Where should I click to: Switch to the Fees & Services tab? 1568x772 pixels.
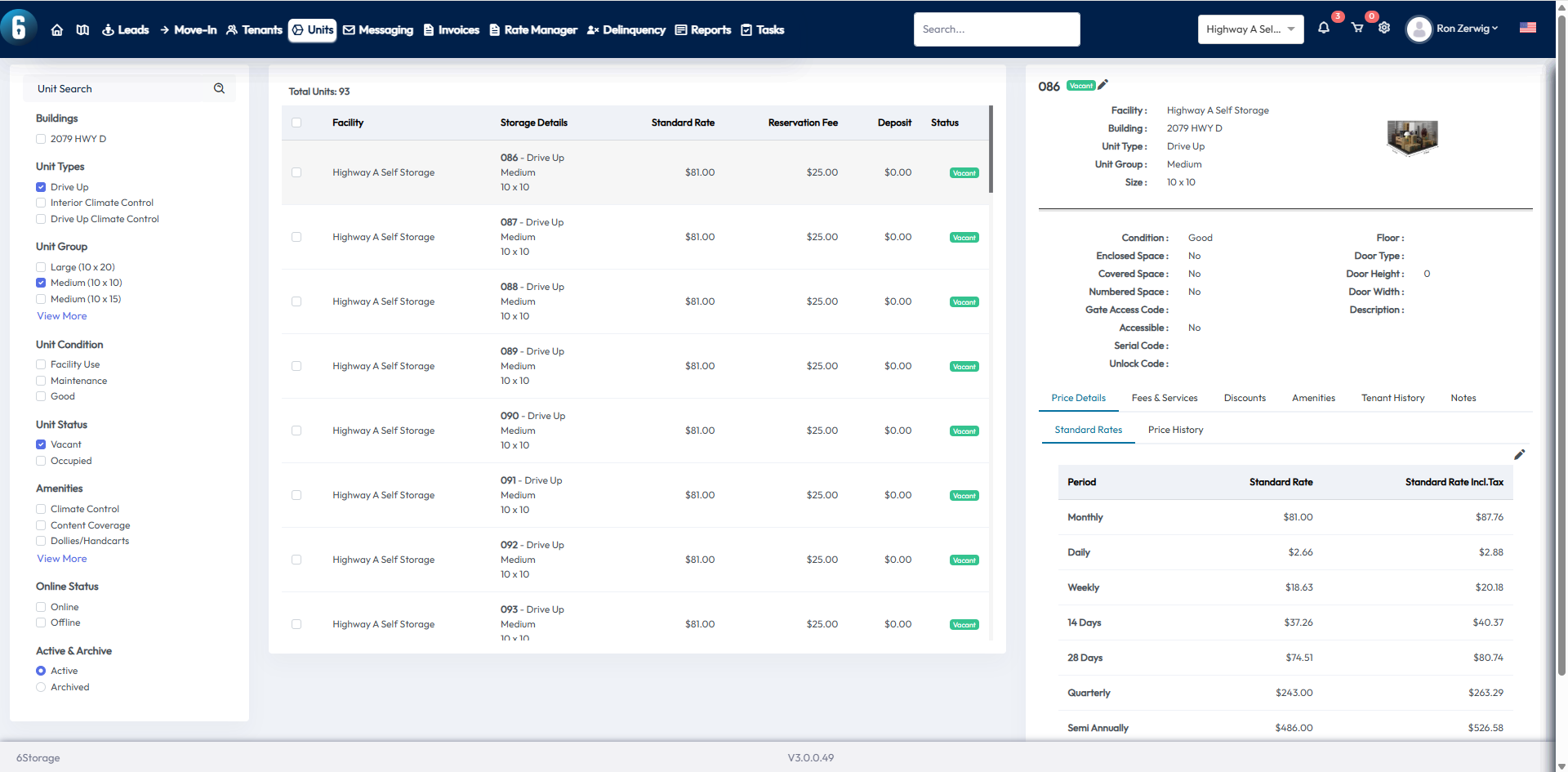[x=1164, y=398]
